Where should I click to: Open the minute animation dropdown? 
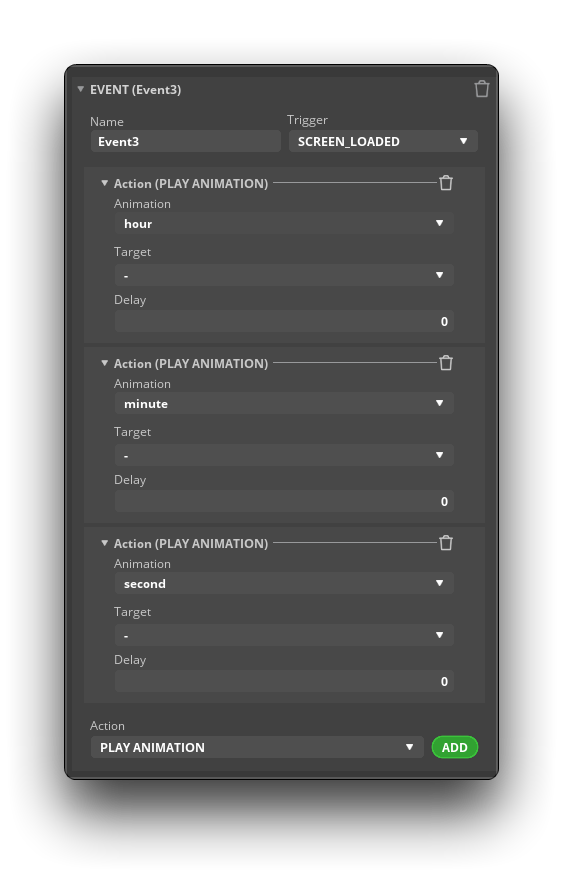tap(284, 403)
